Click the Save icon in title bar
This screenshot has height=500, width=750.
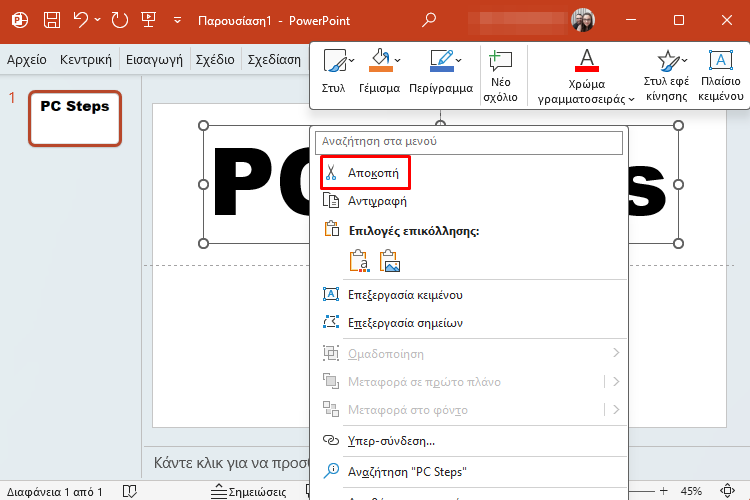click(x=52, y=20)
